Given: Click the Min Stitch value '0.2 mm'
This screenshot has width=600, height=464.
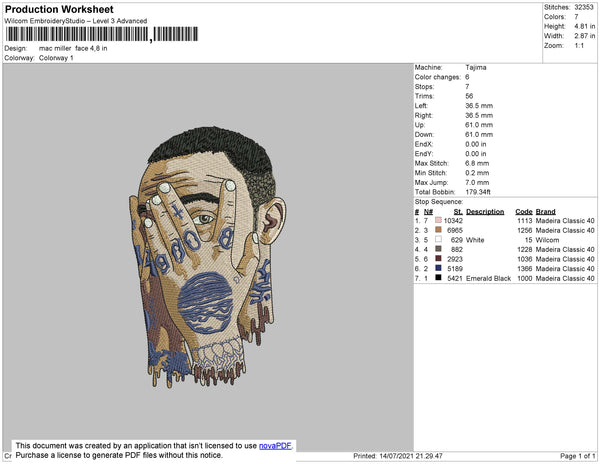Looking at the screenshot, I should pyautogui.click(x=477, y=173).
